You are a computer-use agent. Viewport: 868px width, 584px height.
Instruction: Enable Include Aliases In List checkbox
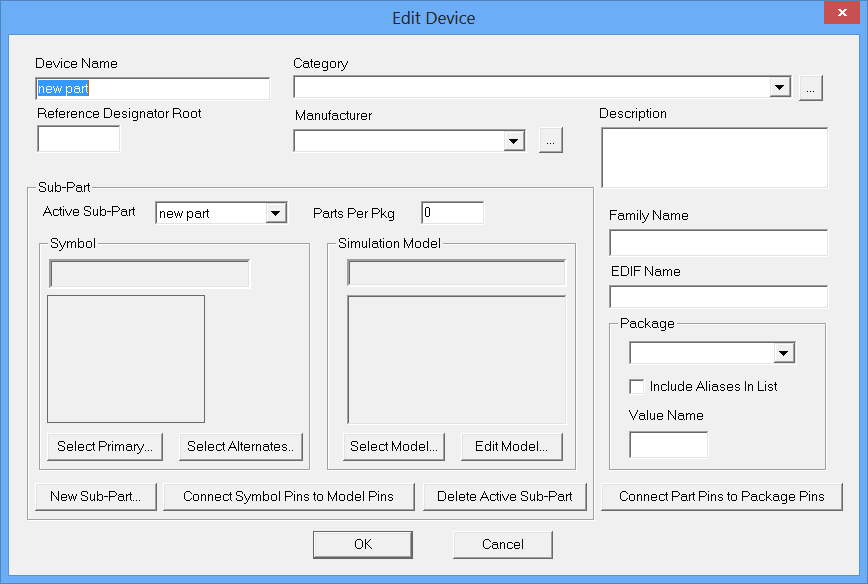click(x=636, y=386)
